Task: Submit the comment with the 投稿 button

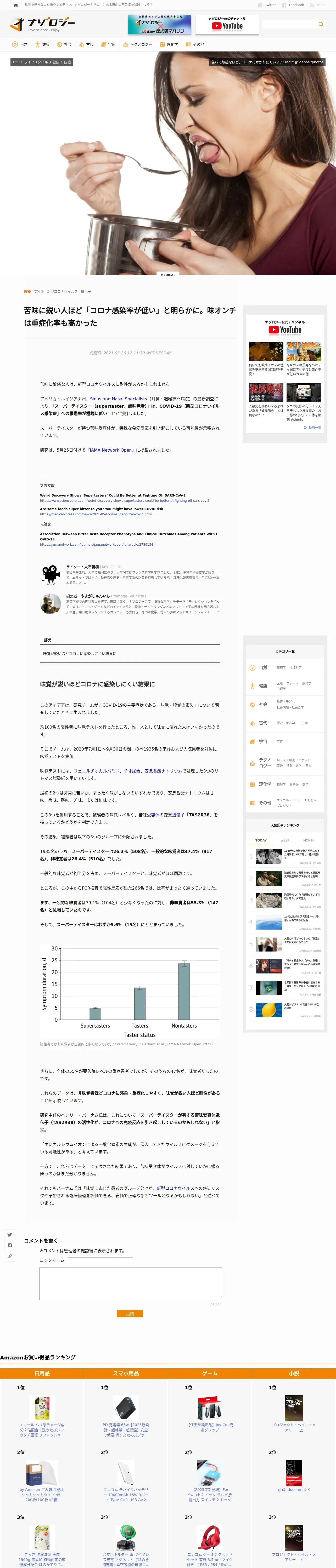Action: pos(130,1313)
